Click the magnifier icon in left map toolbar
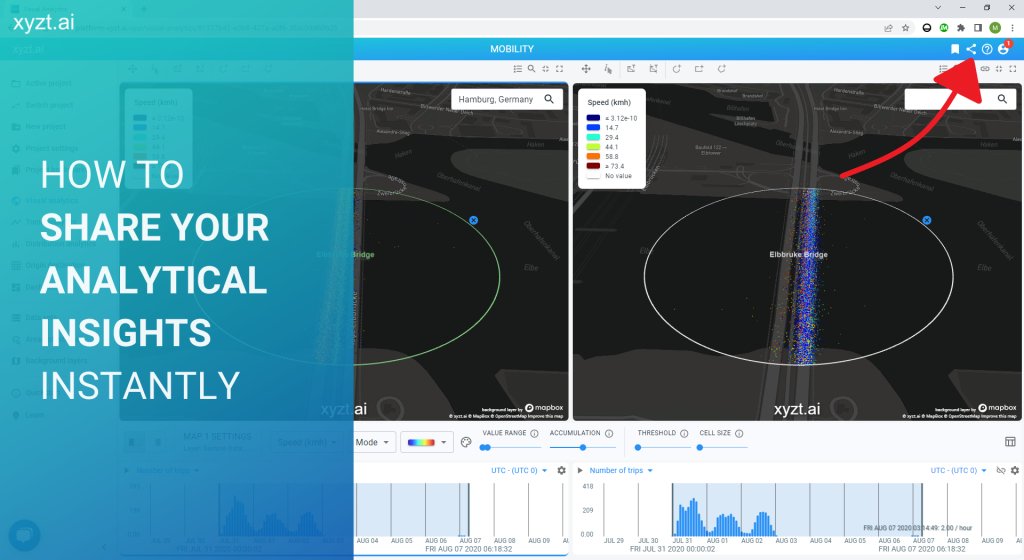The height and width of the screenshot is (560, 1024). click(x=532, y=69)
